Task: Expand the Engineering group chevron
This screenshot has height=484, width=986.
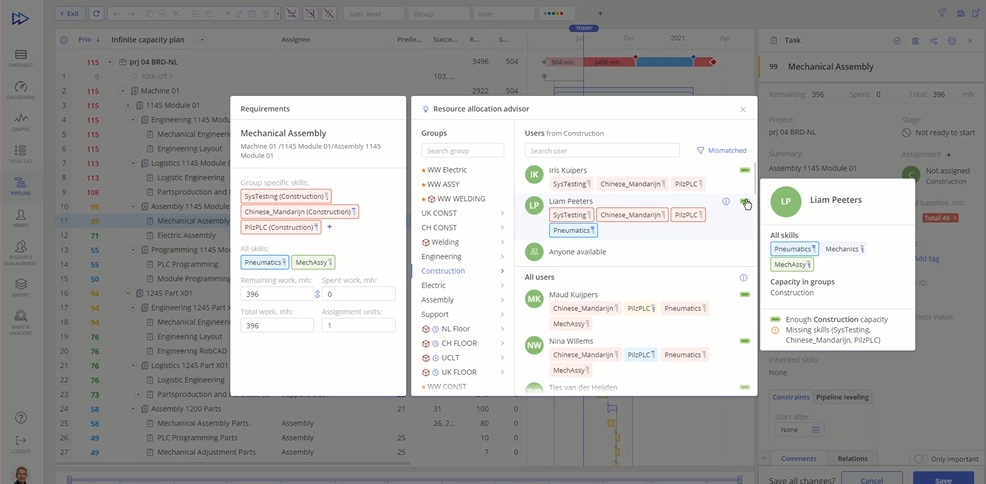Action: [x=502, y=256]
